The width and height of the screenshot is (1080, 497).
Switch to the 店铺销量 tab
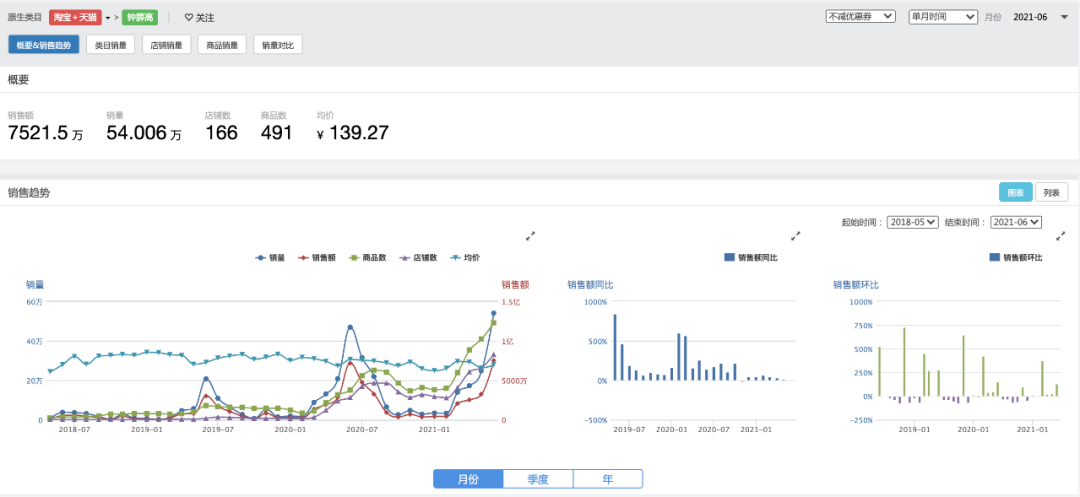166,45
